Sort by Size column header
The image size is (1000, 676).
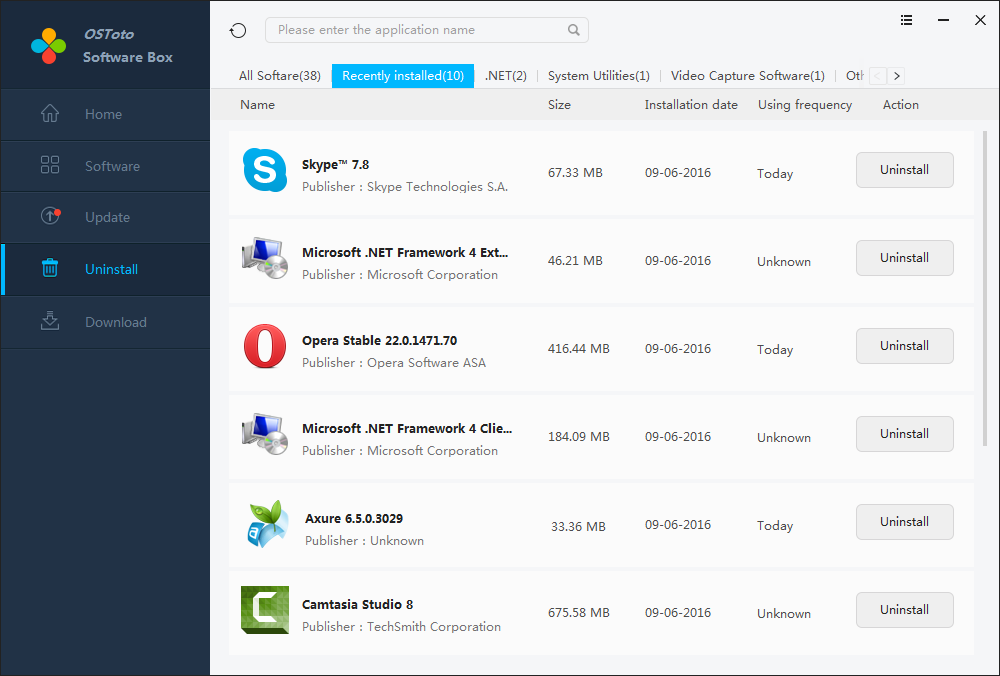coord(559,105)
